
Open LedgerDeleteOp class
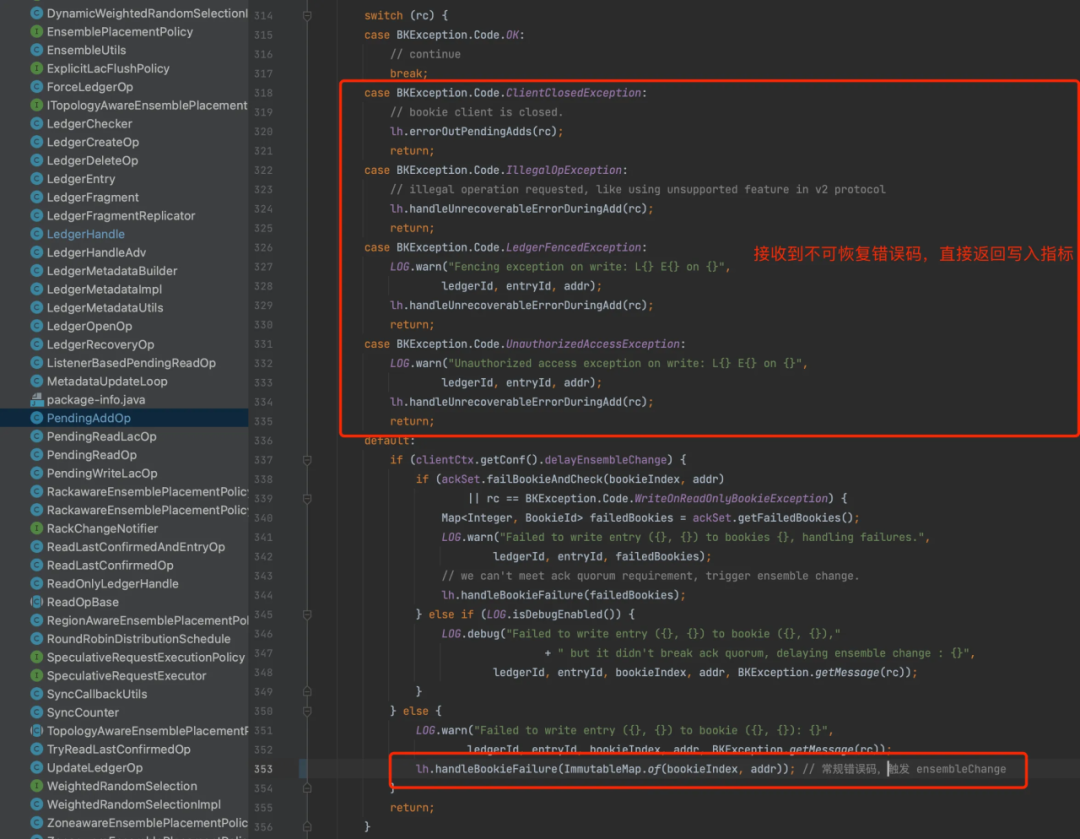click(92, 160)
